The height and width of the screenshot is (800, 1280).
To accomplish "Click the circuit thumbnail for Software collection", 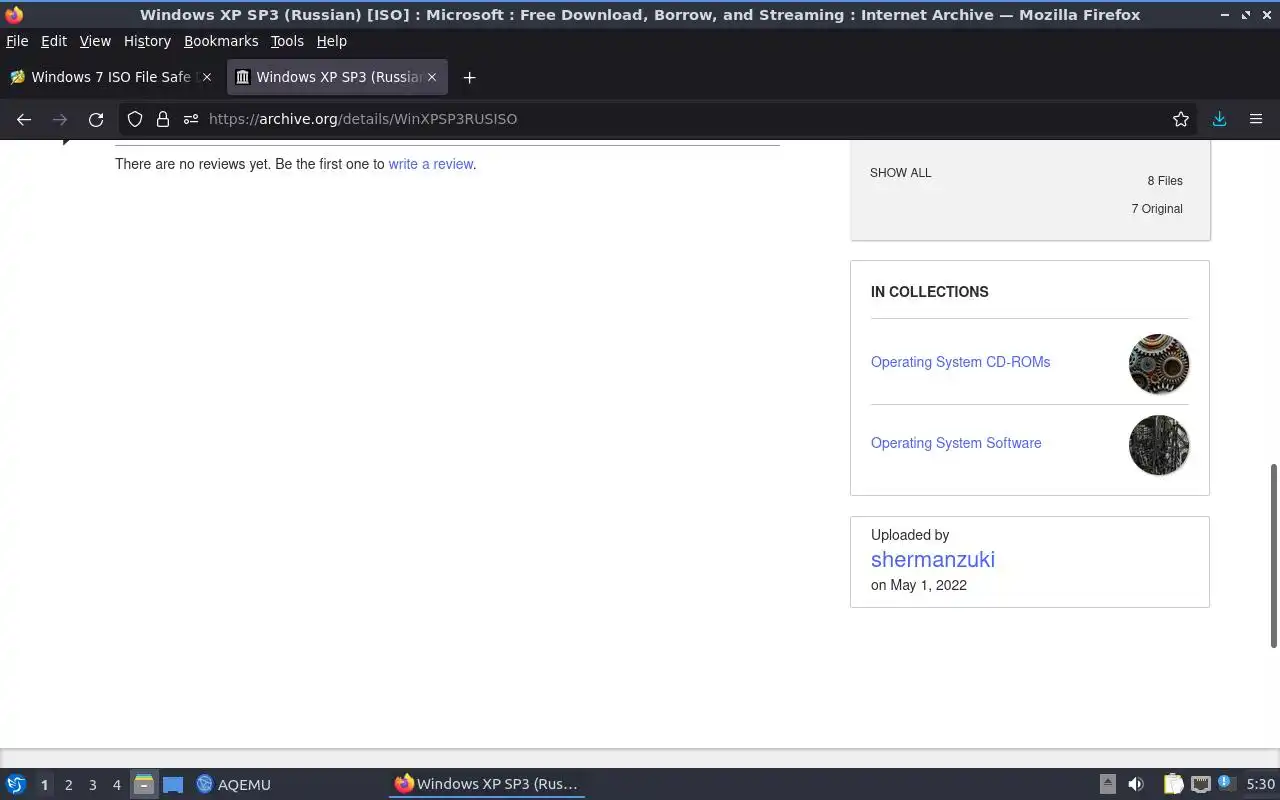I will (x=1159, y=445).
